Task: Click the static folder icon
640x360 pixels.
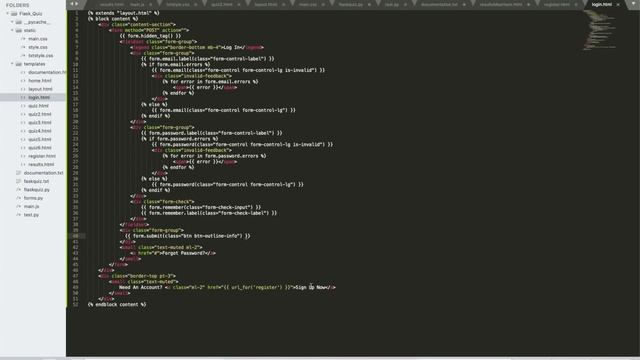Action: tap(19, 30)
